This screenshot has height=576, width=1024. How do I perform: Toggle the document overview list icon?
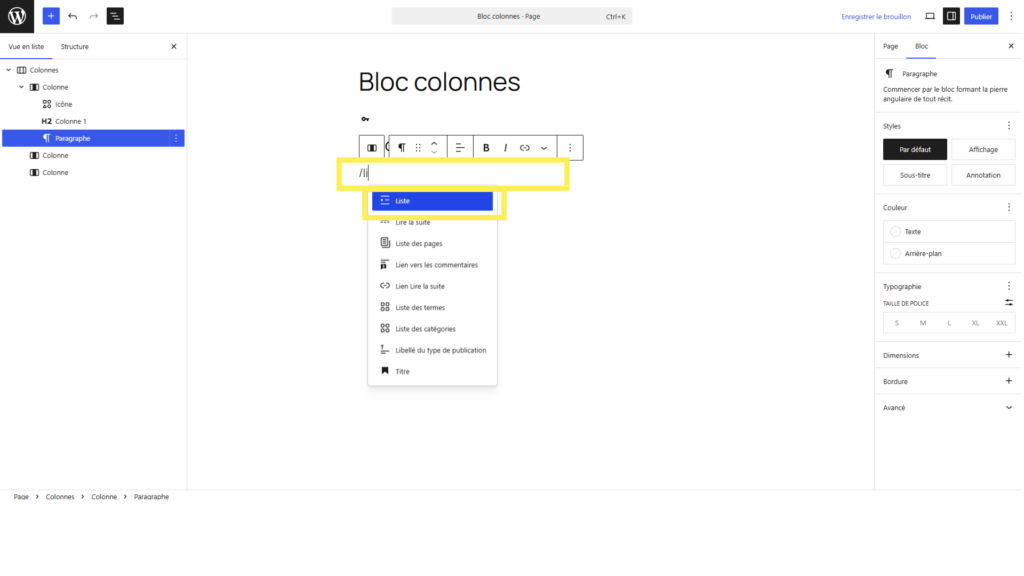[115, 16]
